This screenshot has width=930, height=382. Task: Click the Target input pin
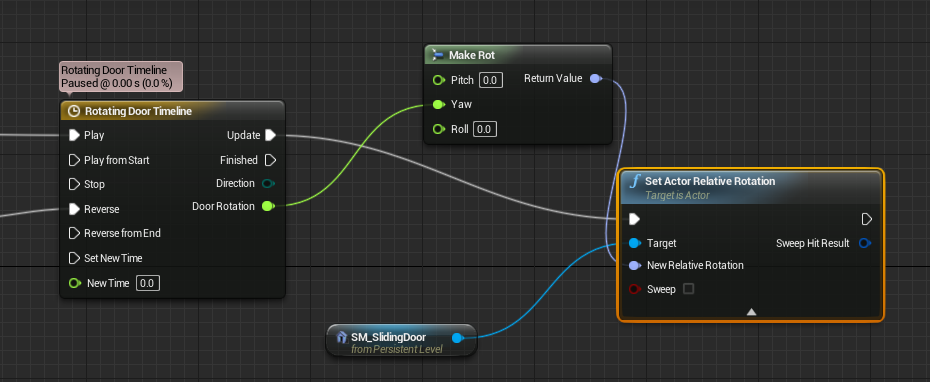click(x=635, y=243)
